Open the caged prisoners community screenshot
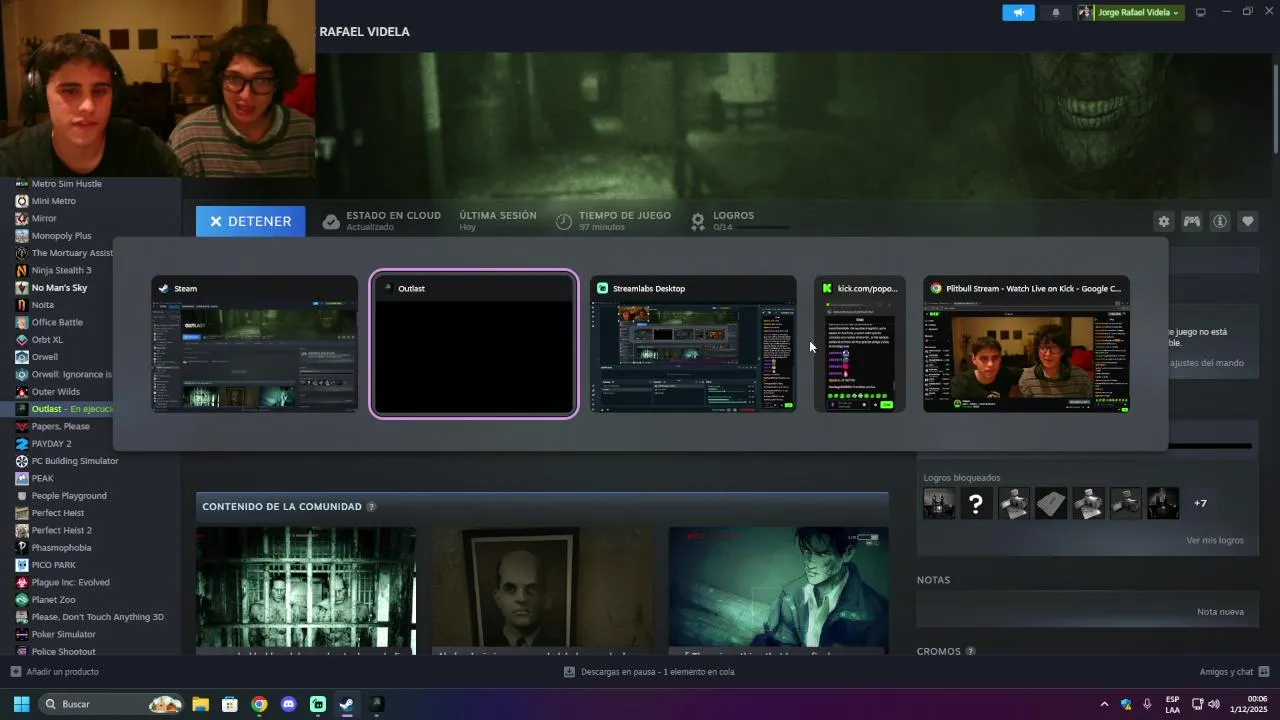 point(306,591)
